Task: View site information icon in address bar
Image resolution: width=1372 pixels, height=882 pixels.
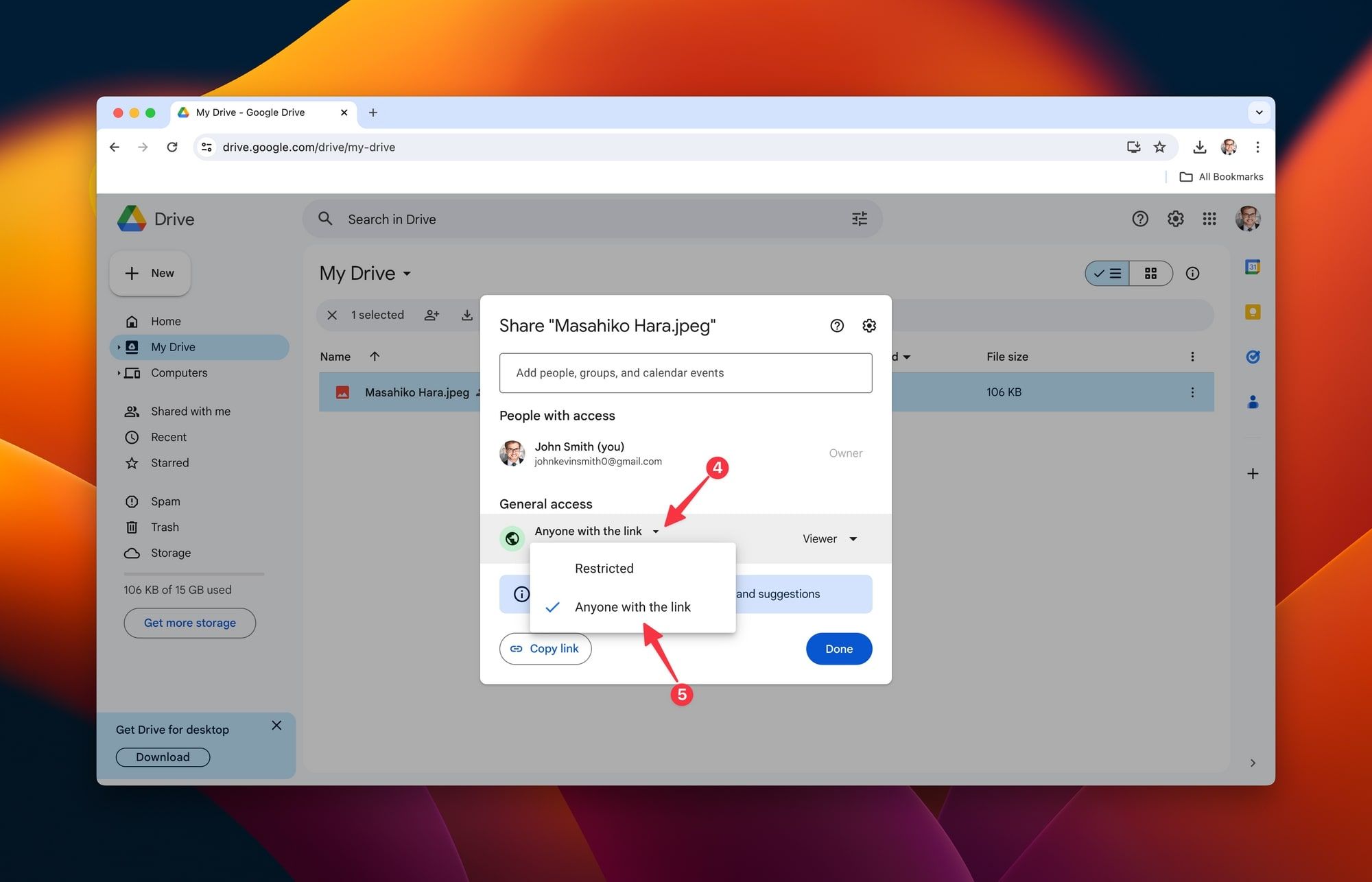Action: pyautogui.click(x=206, y=147)
